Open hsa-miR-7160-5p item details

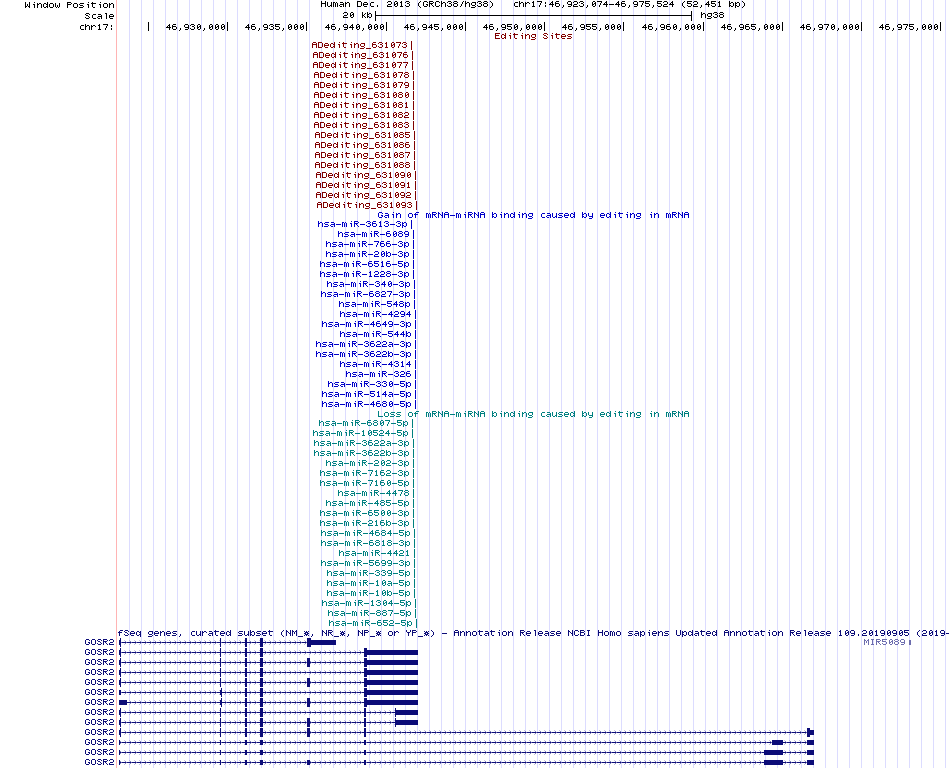365,483
